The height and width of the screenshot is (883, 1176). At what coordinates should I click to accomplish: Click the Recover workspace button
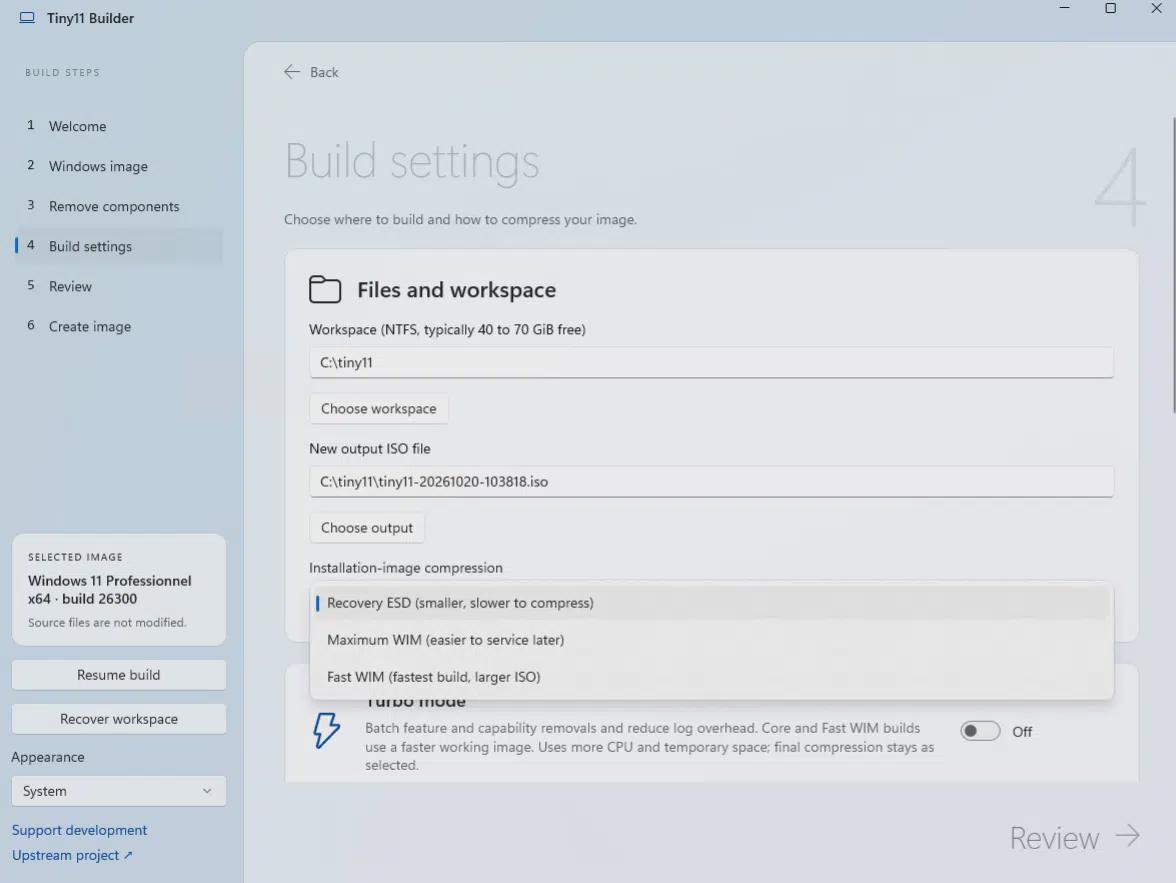(118, 719)
